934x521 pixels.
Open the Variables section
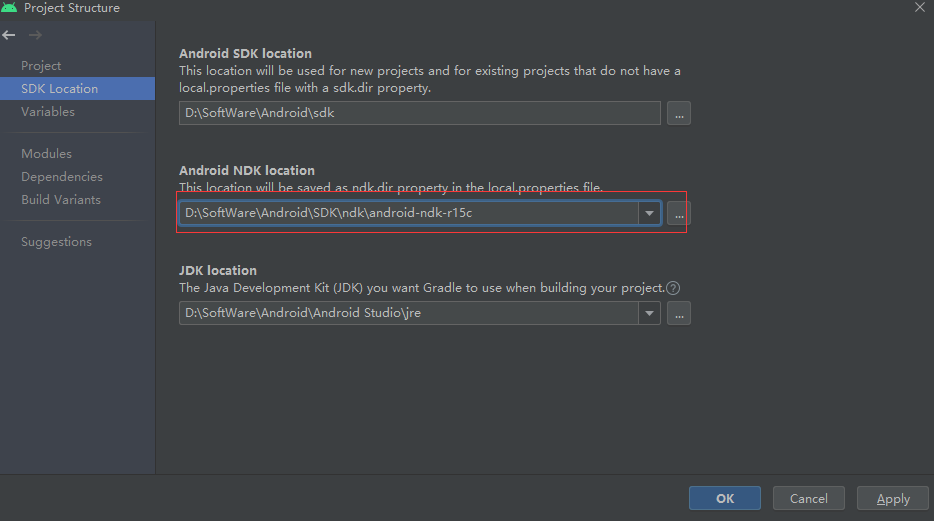(x=48, y=112)
